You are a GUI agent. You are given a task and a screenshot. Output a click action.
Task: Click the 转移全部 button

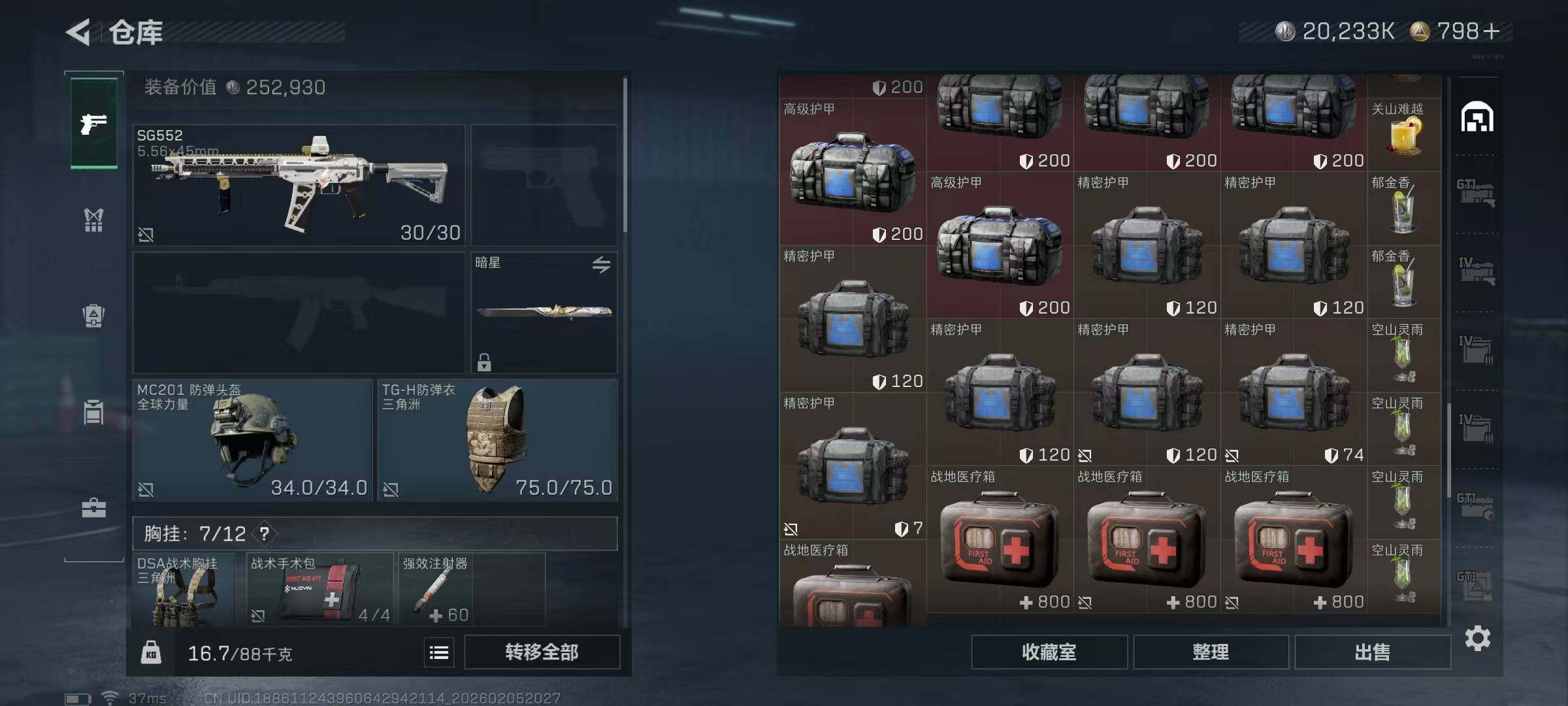pos(542,652)
